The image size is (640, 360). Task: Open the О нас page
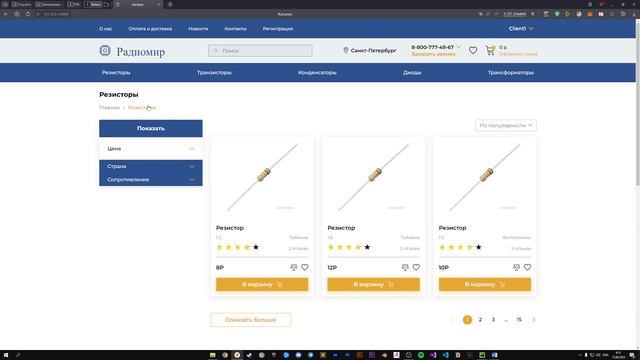coord(106,29)
